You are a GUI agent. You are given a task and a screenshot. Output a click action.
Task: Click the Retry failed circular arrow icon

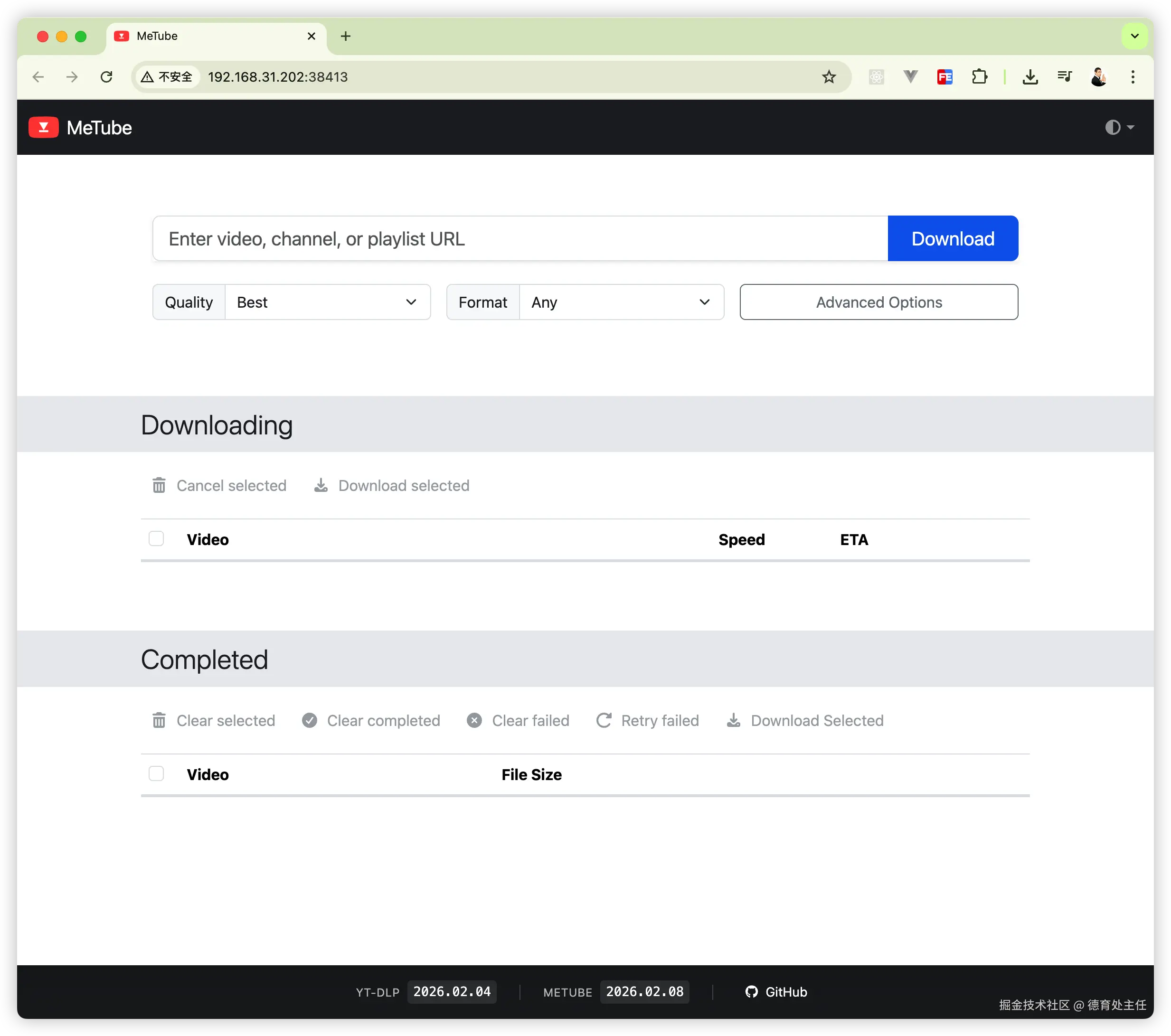point(604,720)
